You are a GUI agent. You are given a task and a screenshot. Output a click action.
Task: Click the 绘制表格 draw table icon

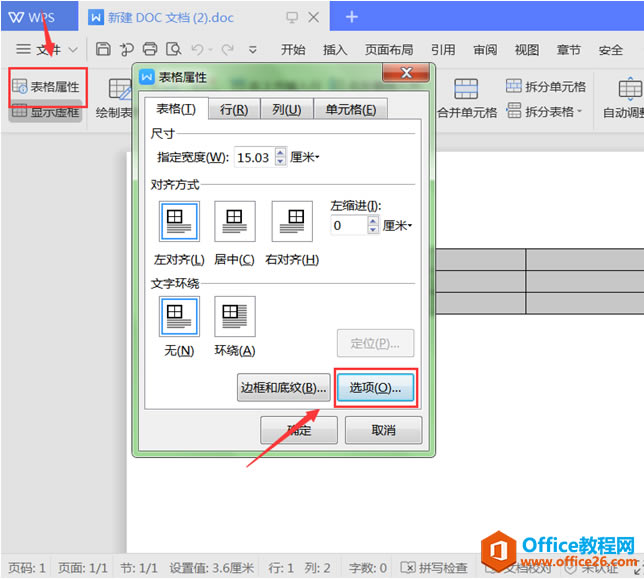click(119, 89)
